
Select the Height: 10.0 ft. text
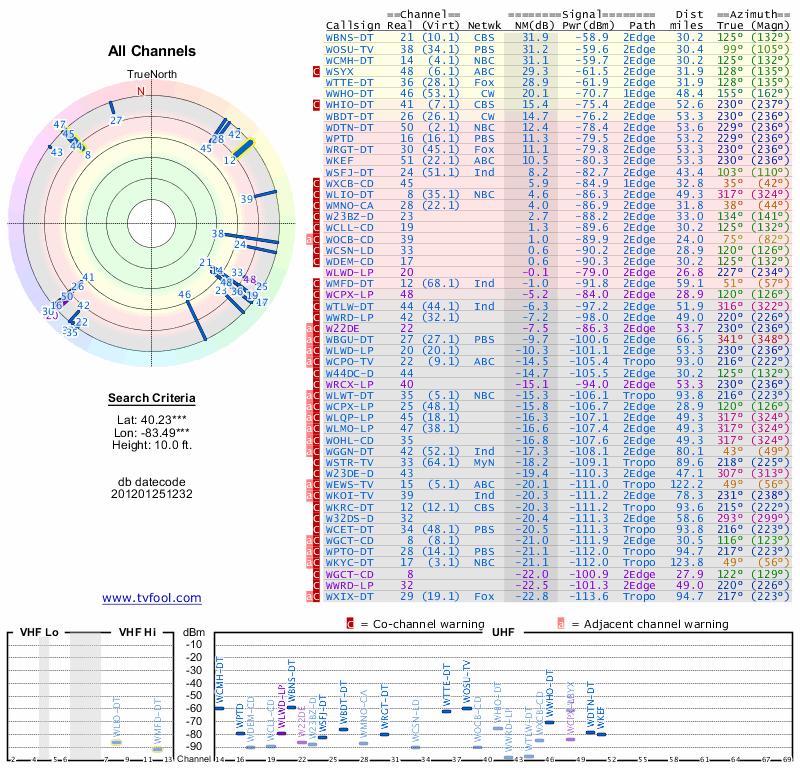pos(152,445)
